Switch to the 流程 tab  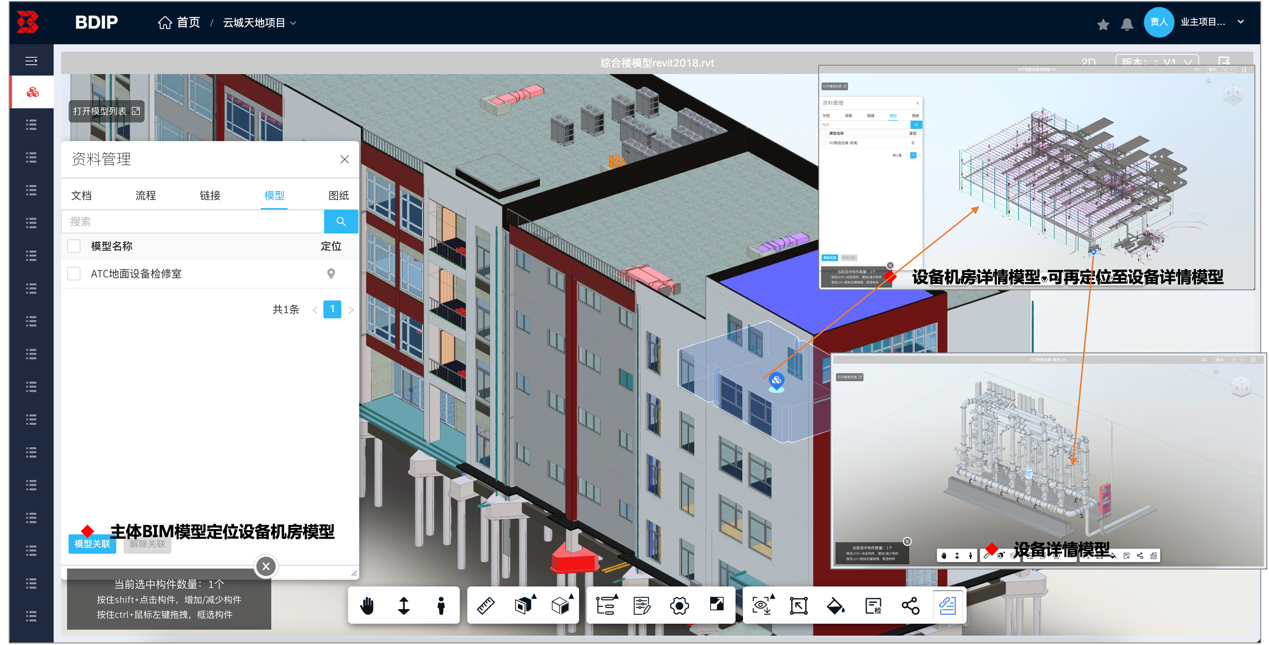(x=146, y=196)
